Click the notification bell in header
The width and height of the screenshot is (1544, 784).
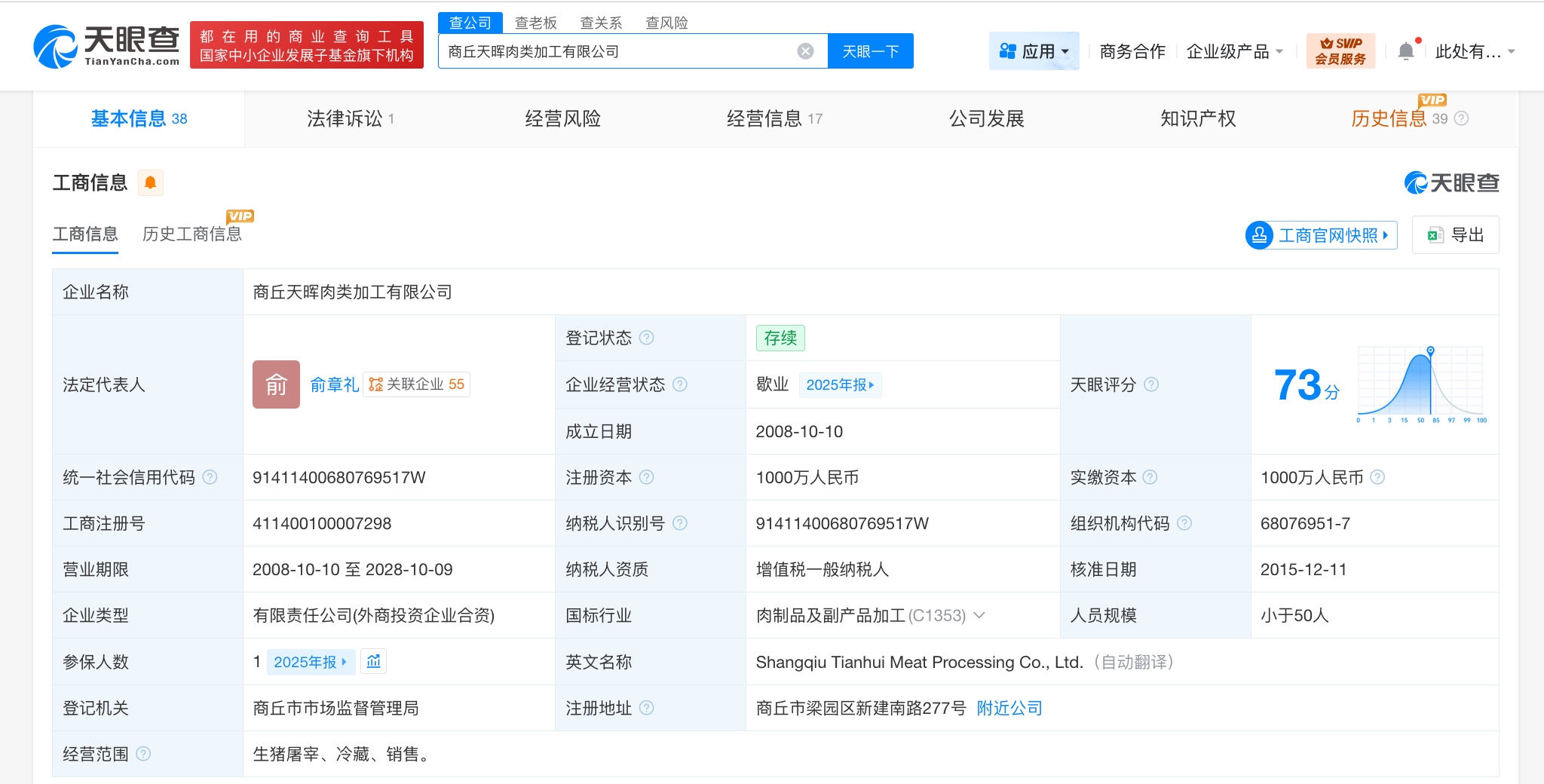pyautogui.click(x=1405, y=51)
